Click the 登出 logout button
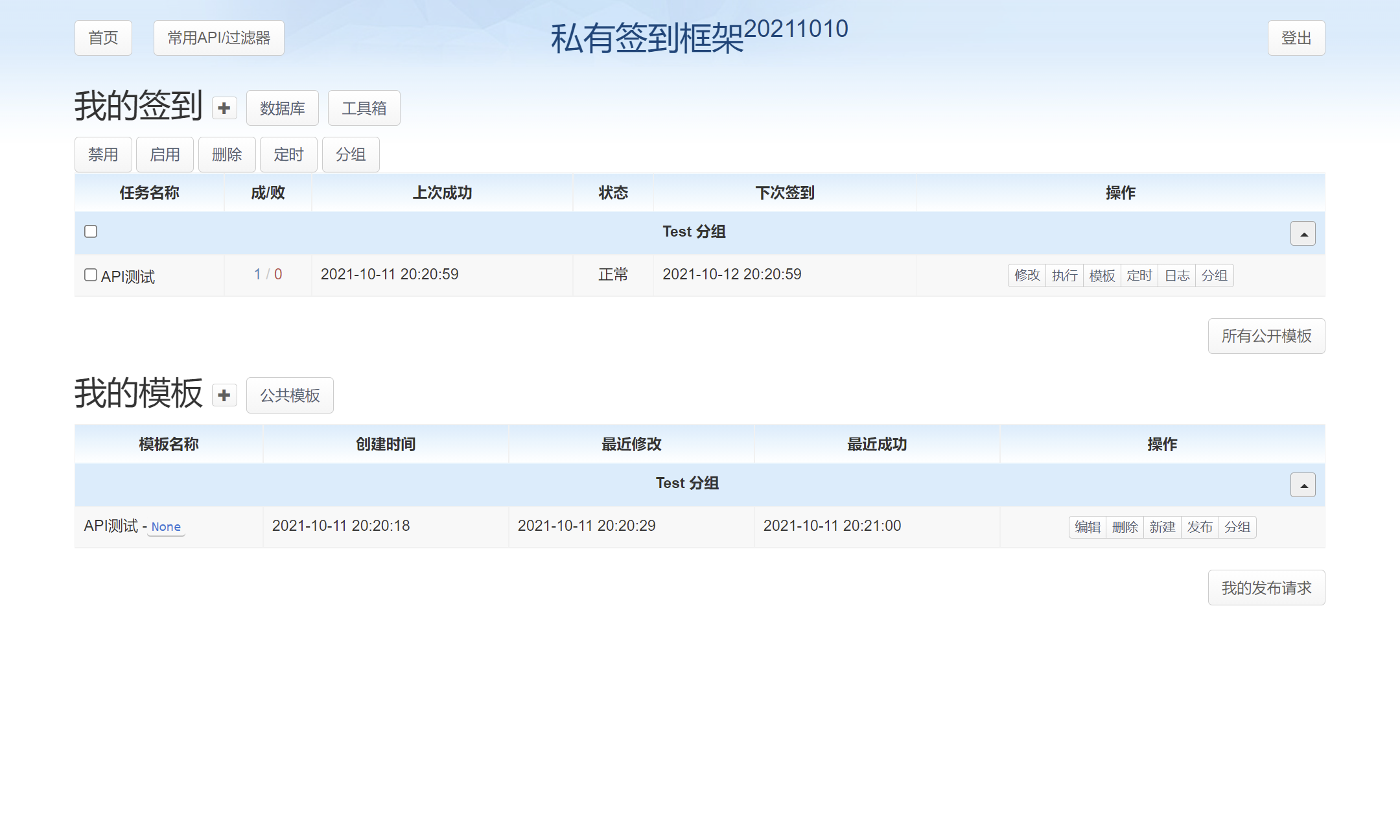 pos(1296,38)
